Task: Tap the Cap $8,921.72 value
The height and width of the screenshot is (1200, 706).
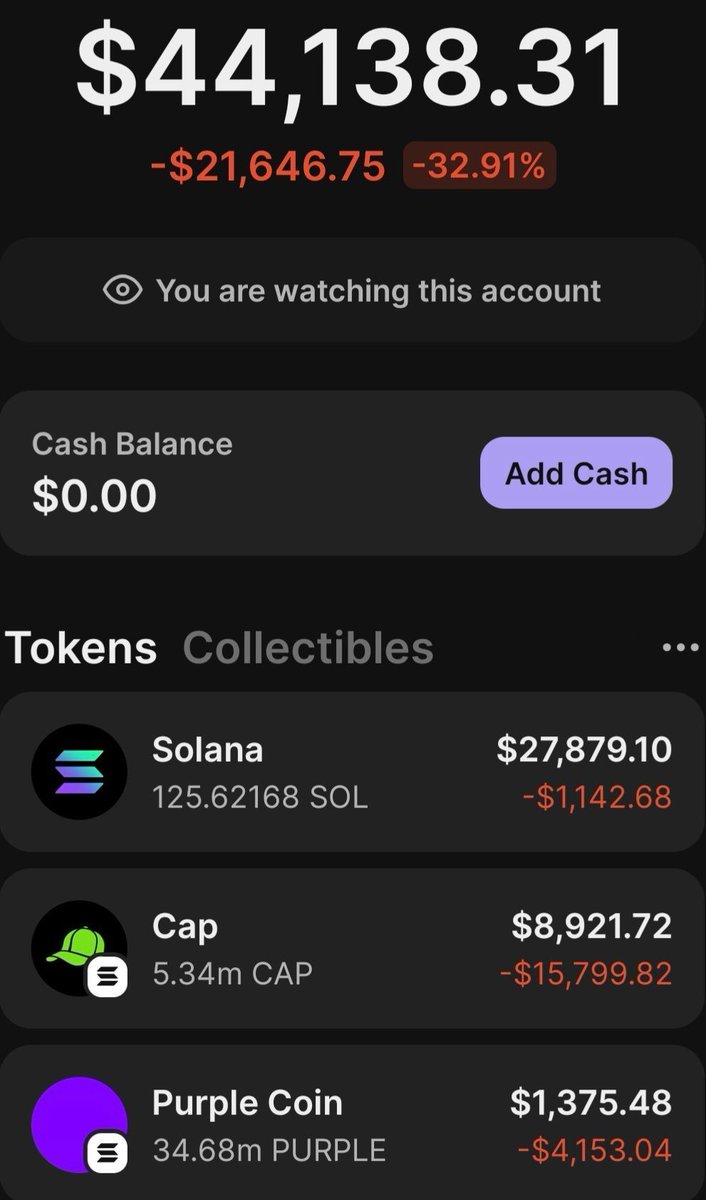Action: click(591, 926)
